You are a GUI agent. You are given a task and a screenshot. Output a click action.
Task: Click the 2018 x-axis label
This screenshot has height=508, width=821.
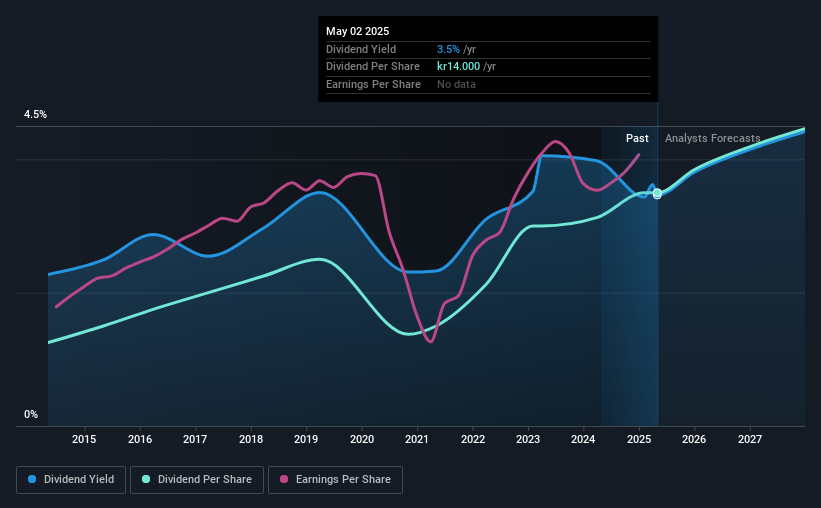(251, 439)
